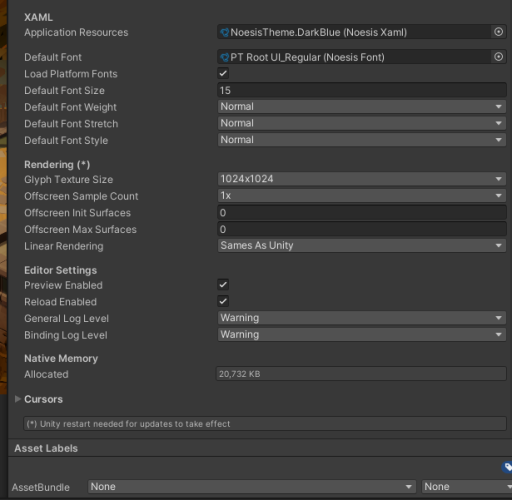Click the Glyph Texture Size label
Image resolution: width=512 pixels, height=500 pixels.
coord(68,180)
